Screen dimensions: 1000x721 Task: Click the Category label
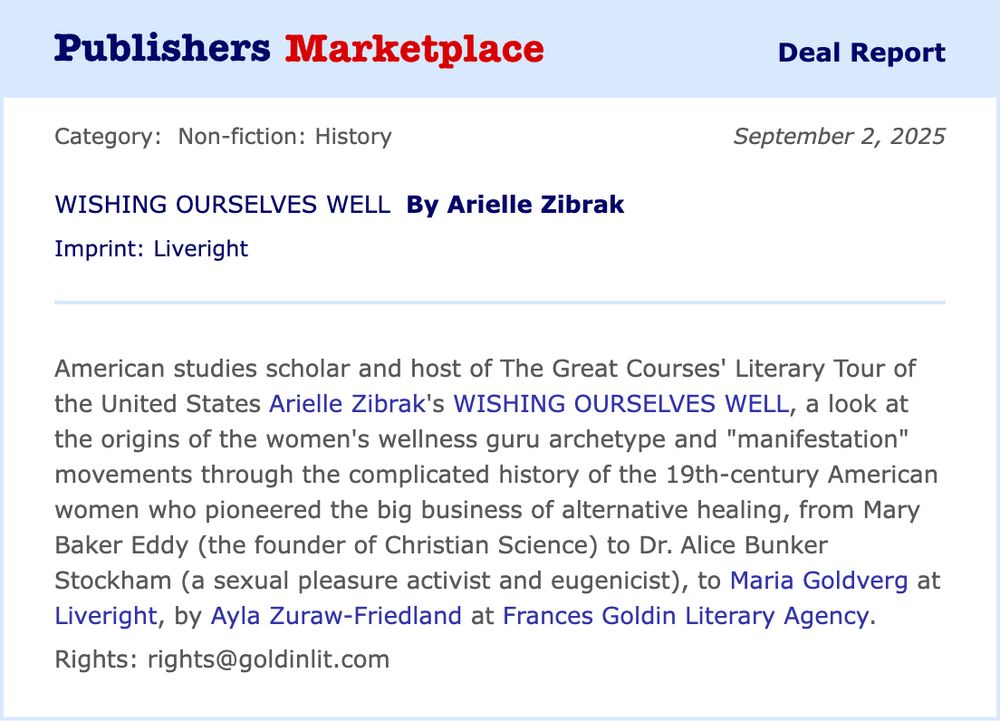[x=108, y=136]
